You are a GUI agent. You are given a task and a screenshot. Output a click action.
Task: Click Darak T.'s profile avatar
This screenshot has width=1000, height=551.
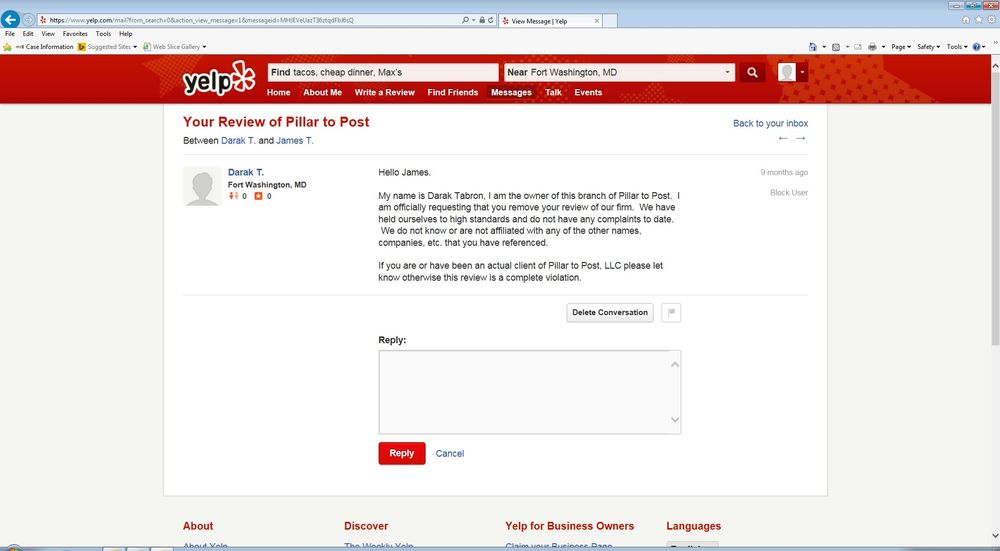click(202, 186)
